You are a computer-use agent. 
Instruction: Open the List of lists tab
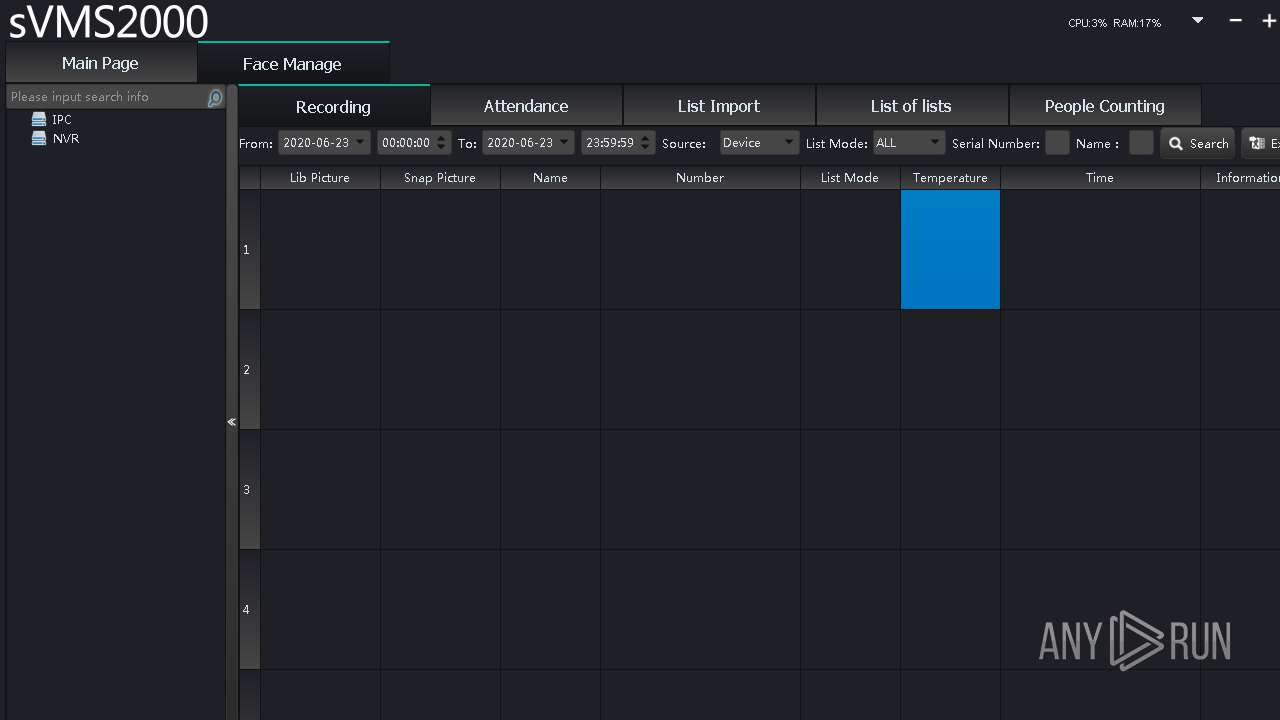(x=911, y=106)
